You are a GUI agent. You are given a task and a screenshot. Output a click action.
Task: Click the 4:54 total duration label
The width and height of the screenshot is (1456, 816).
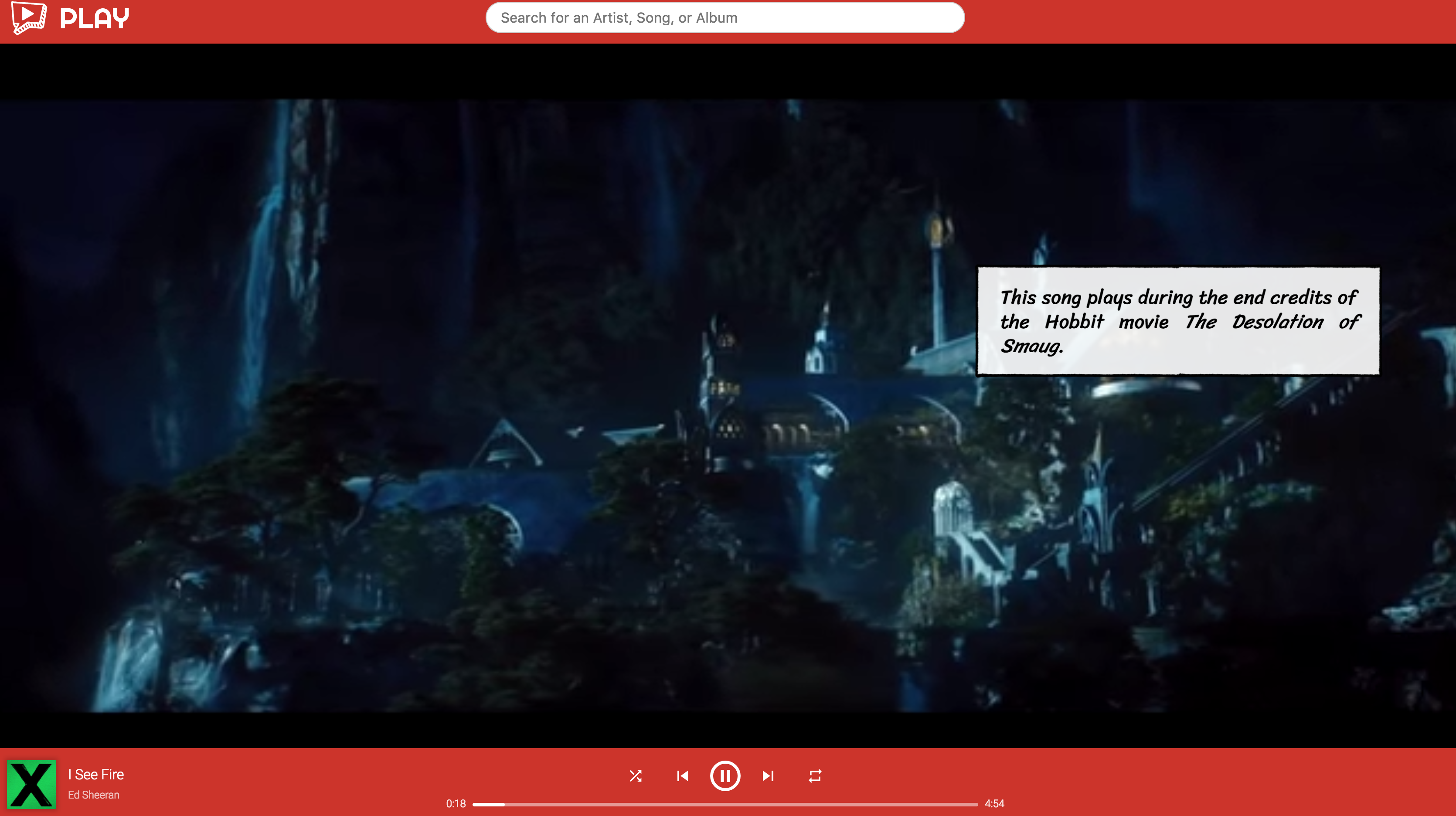[x=994, y=803]
